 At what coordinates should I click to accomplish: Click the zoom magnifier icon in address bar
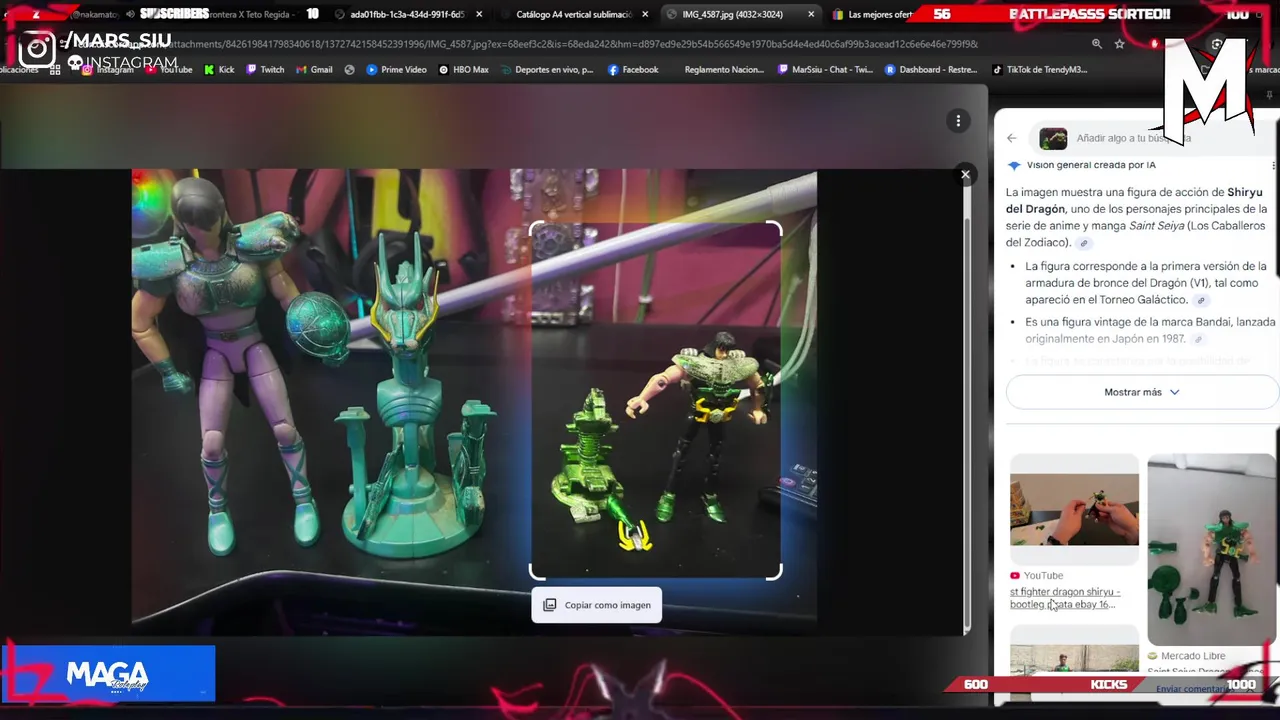(1097, 44)
